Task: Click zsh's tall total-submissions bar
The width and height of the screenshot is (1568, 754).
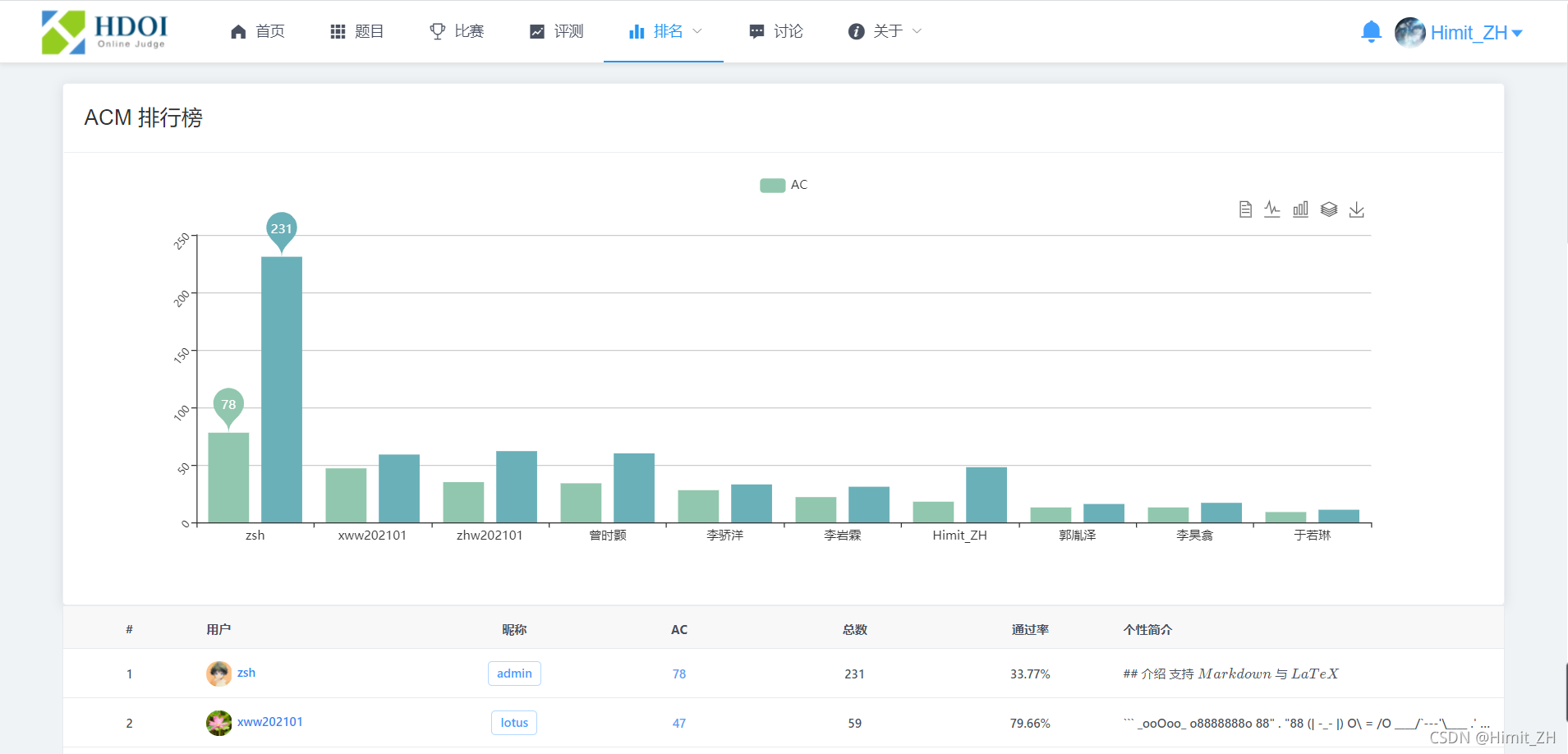Action: (282, 389)
